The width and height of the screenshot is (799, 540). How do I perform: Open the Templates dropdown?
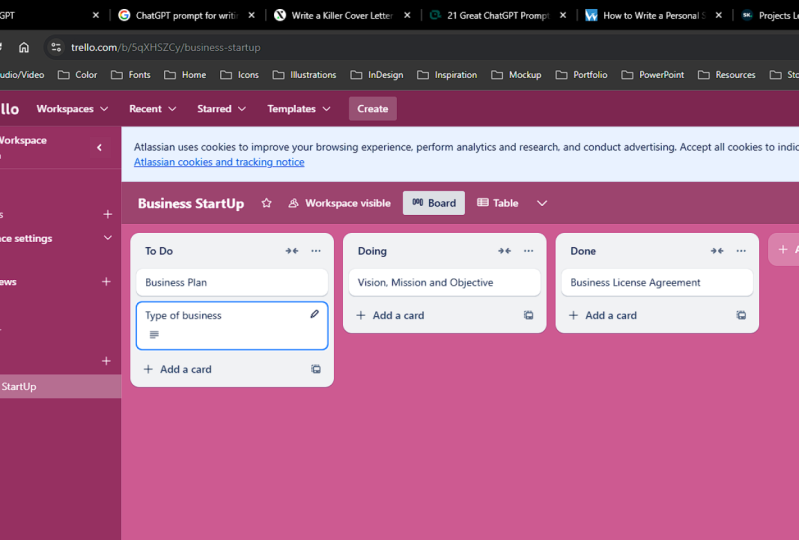click(x=299, y=109)
